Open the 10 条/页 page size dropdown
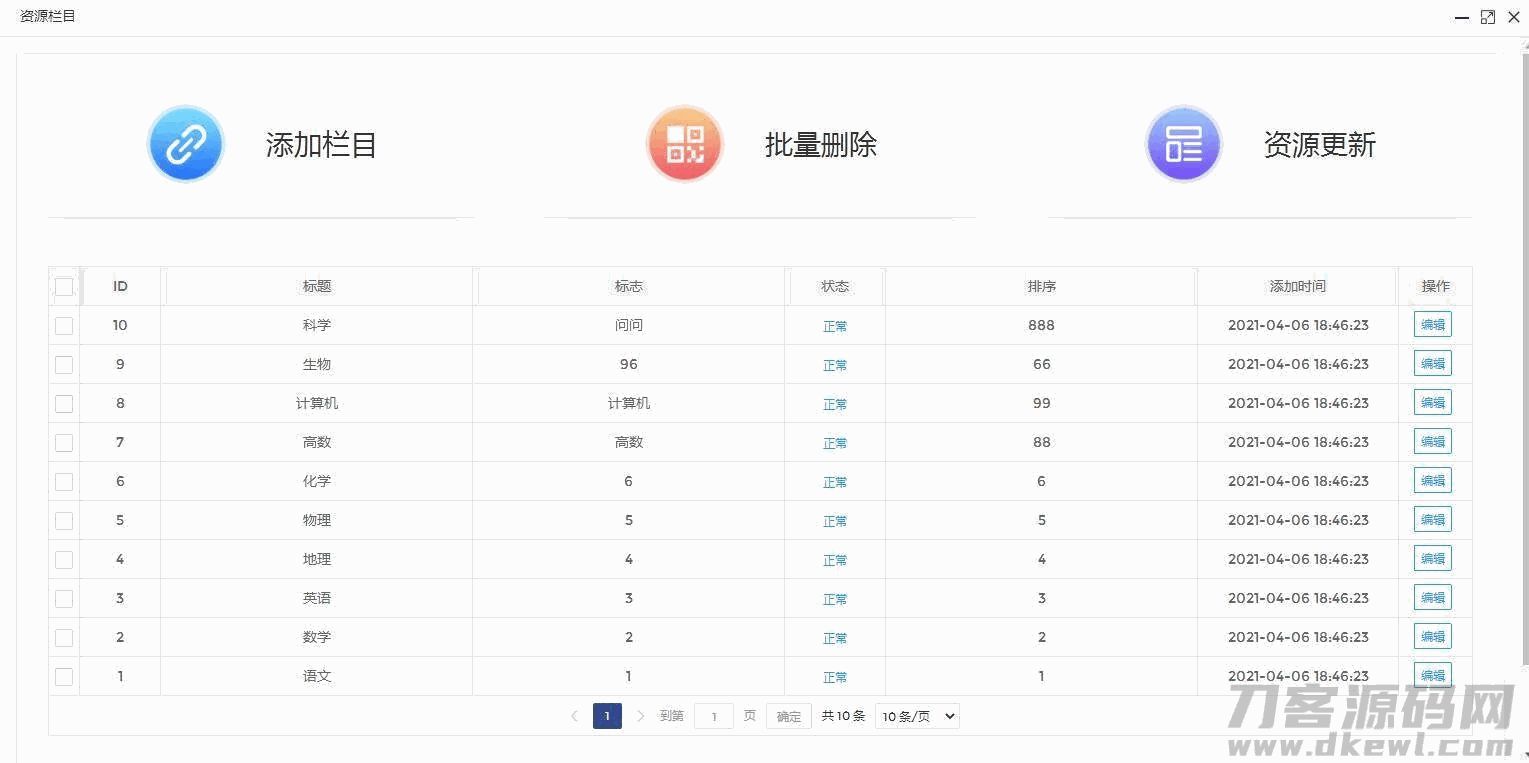1529x763 pixels. pyautogui.click(x=917, y=716)
